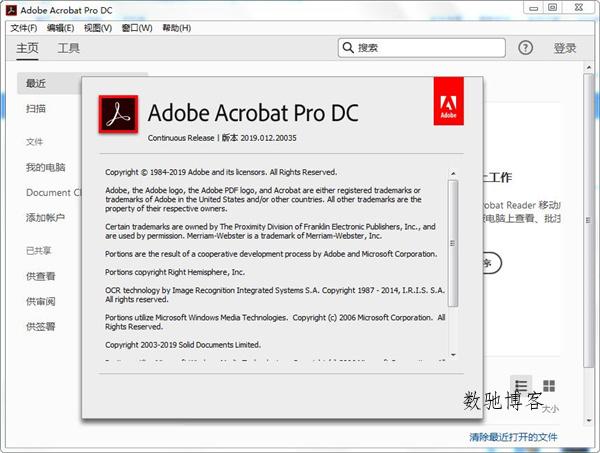Select 供签署 under 已共享
The height and width of the screenshot is (453, 600).
click(41, 327)
